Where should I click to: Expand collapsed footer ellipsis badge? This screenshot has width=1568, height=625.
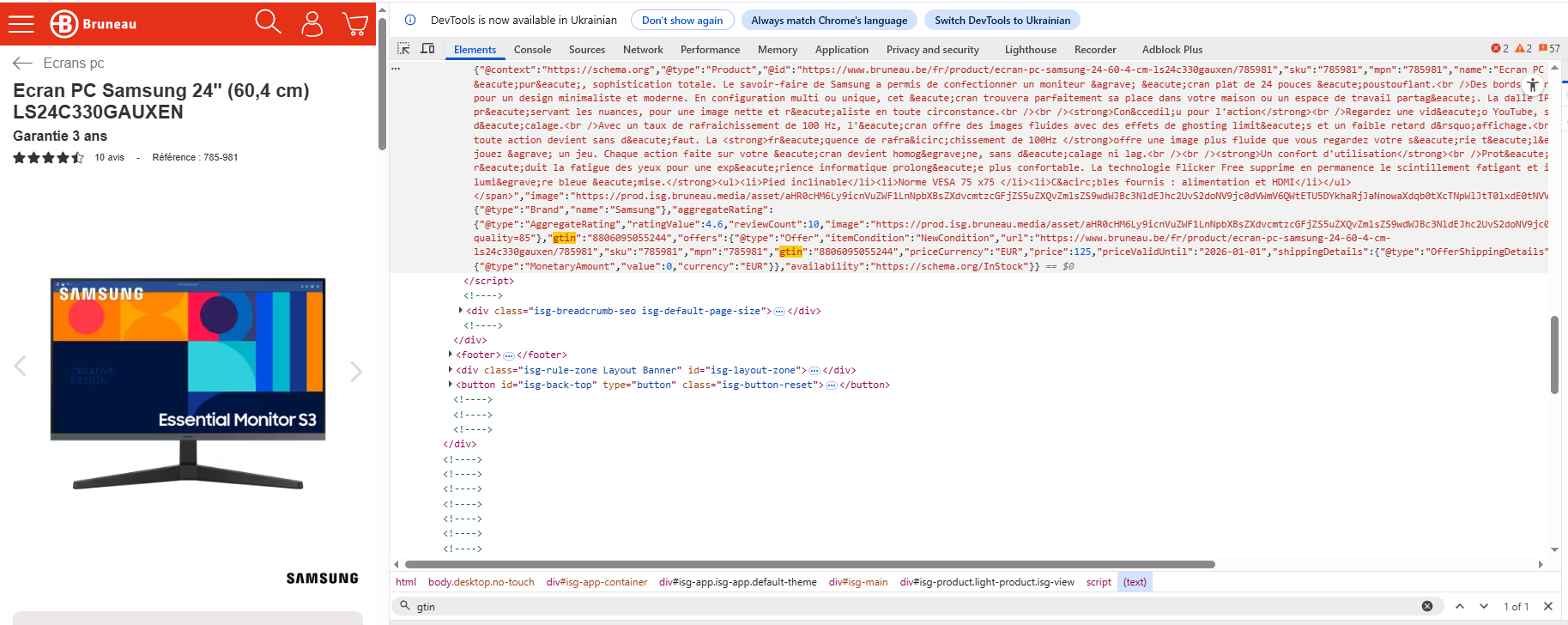[x=509, y=355]
